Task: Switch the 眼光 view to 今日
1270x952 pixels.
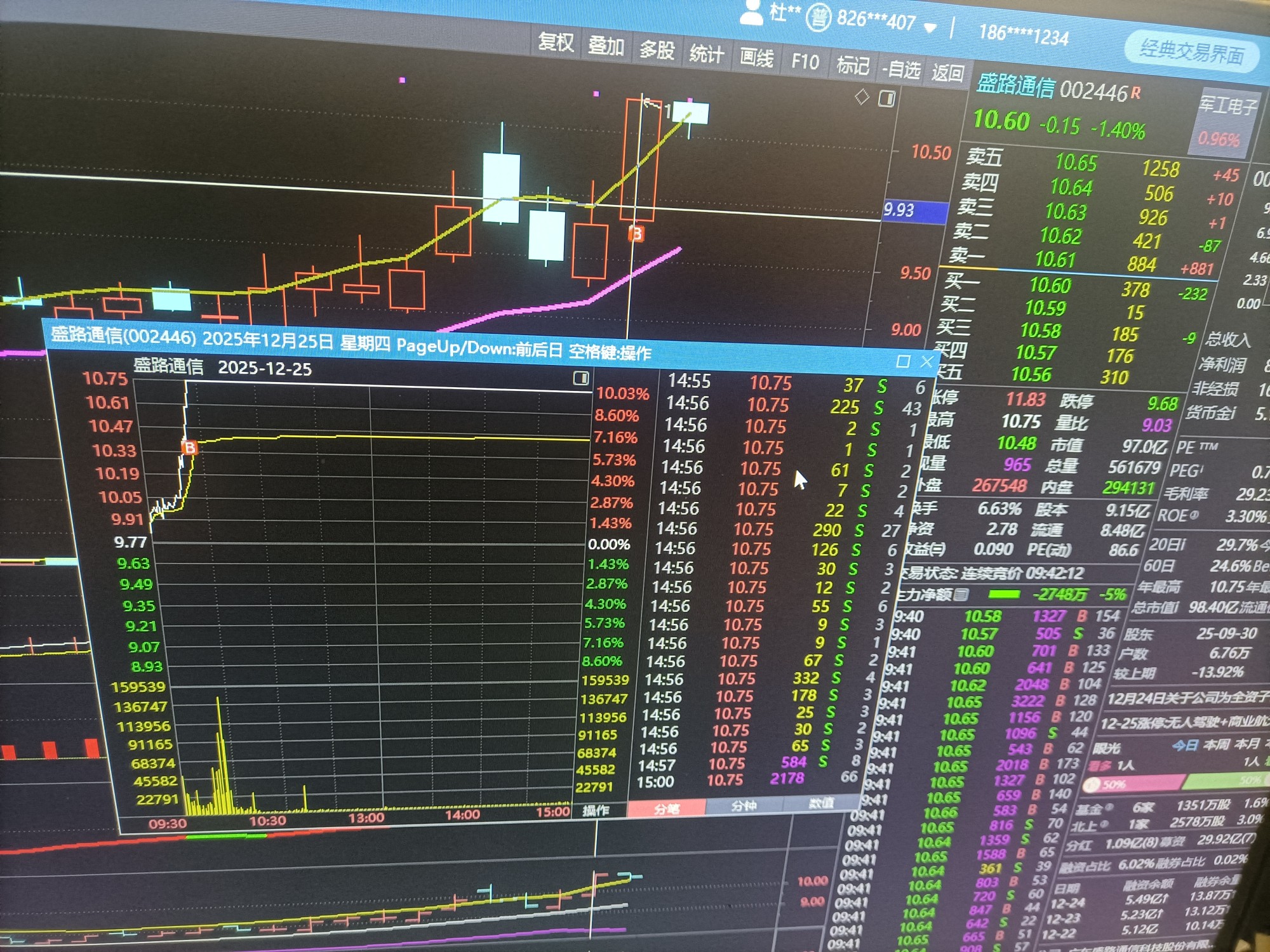Action: click(x=1184, y=745)
